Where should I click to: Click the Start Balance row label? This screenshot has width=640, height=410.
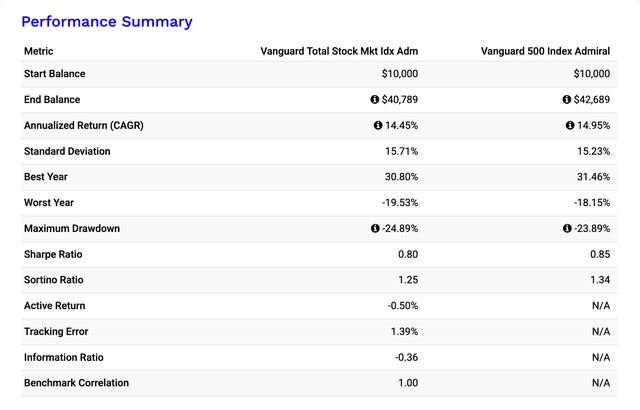(x=55, y=74)
